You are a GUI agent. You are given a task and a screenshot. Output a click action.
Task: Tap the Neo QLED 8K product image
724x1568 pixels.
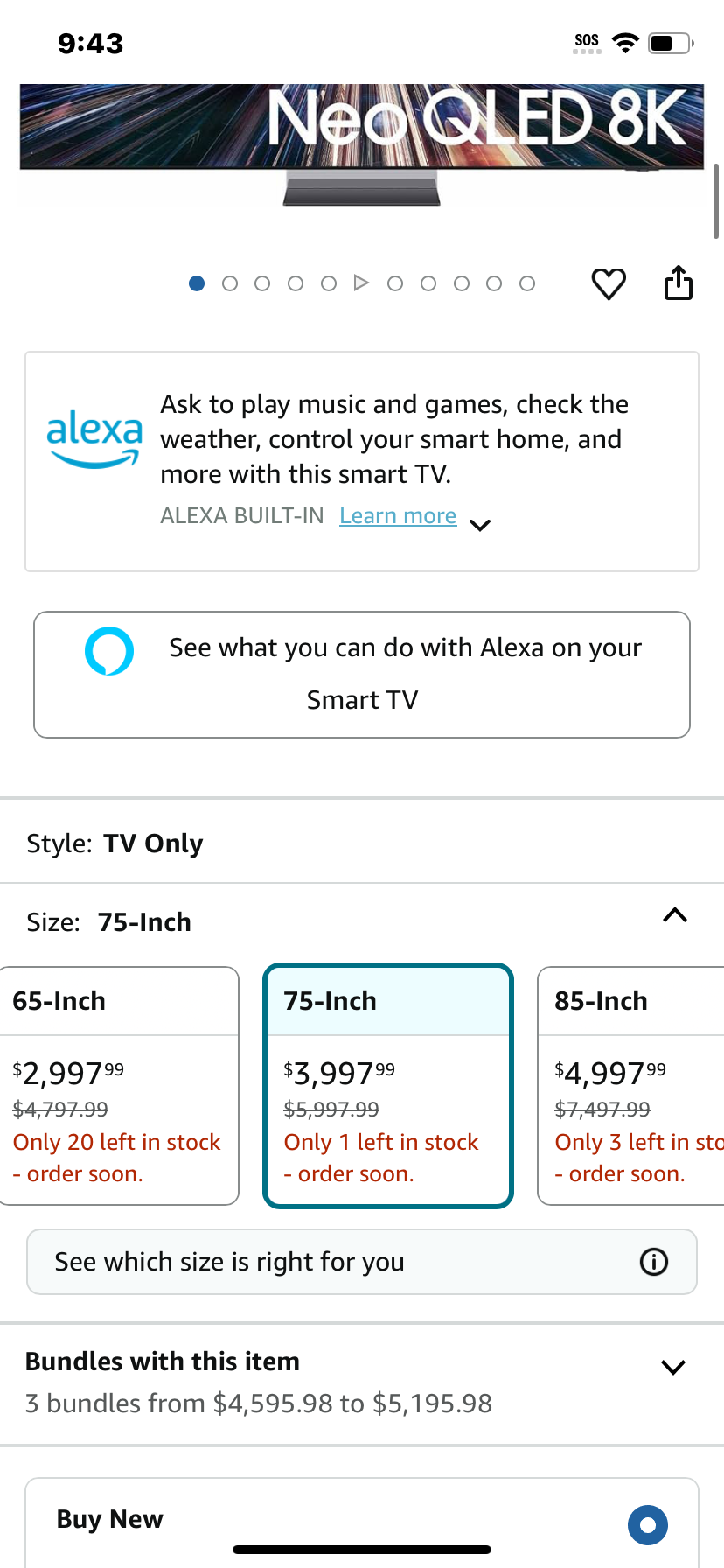tap(362, 145)
